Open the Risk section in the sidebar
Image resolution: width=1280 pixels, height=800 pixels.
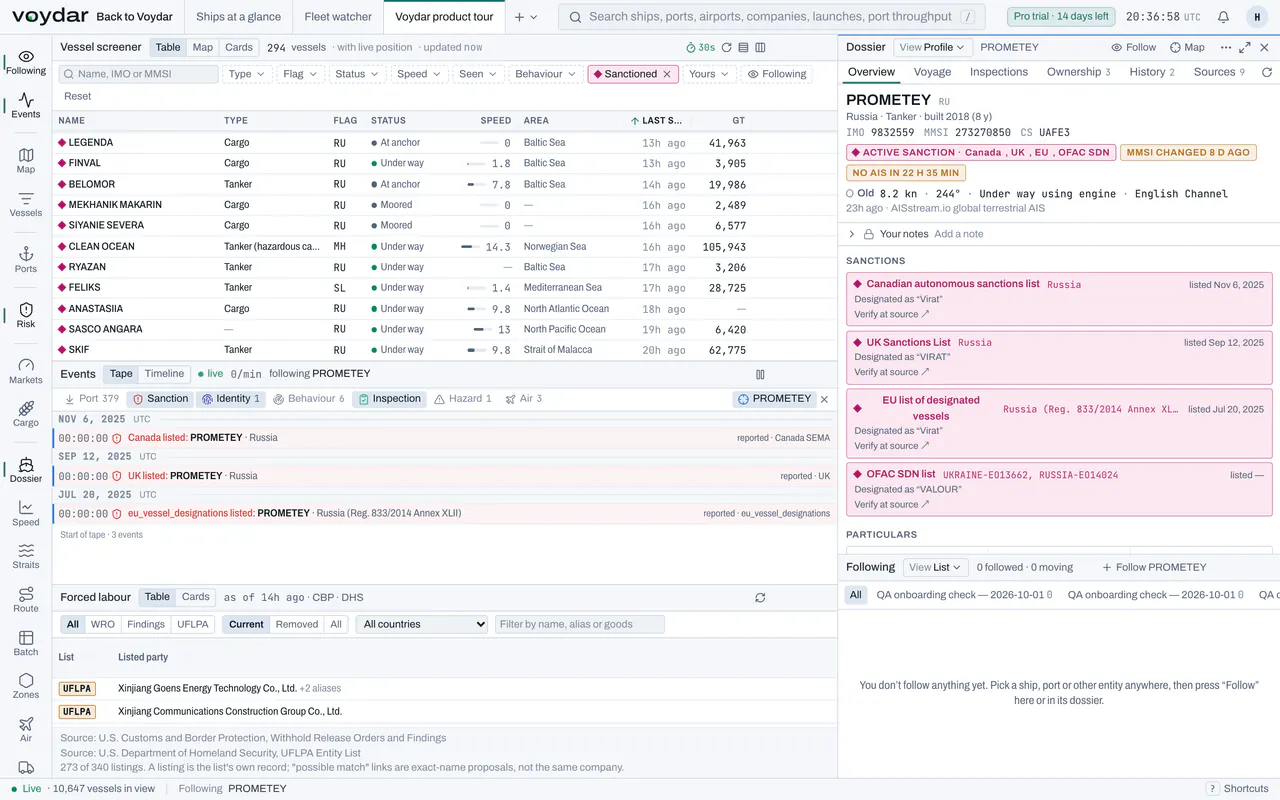[x=26, y=315]
